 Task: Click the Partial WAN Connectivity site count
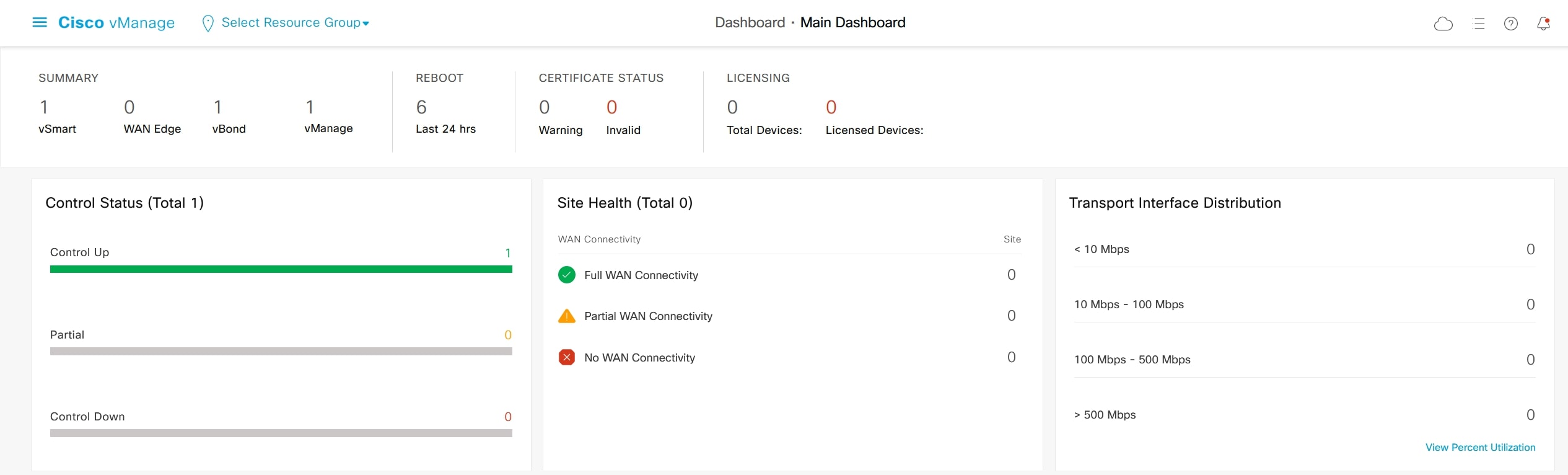pos(1011,316)
